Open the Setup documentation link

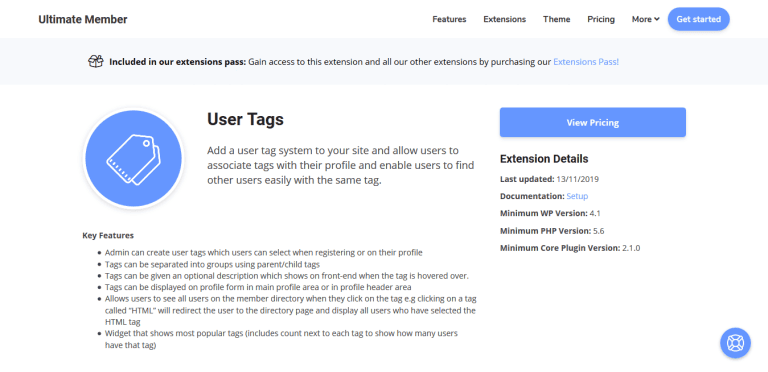pyautogui.click(x=577, y=196)
